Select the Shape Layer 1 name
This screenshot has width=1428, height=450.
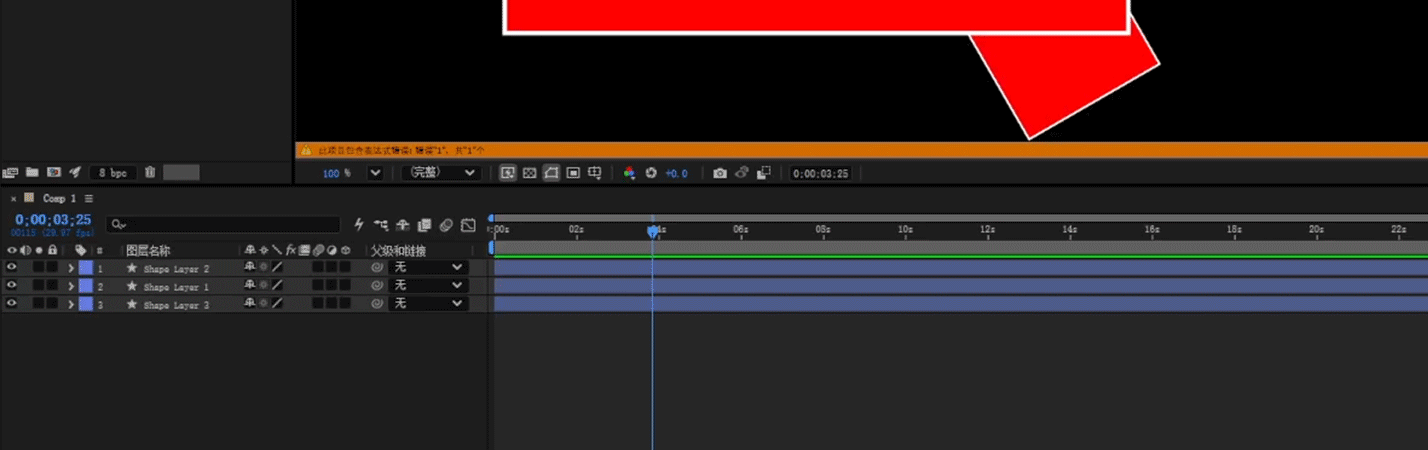point(176,287)
